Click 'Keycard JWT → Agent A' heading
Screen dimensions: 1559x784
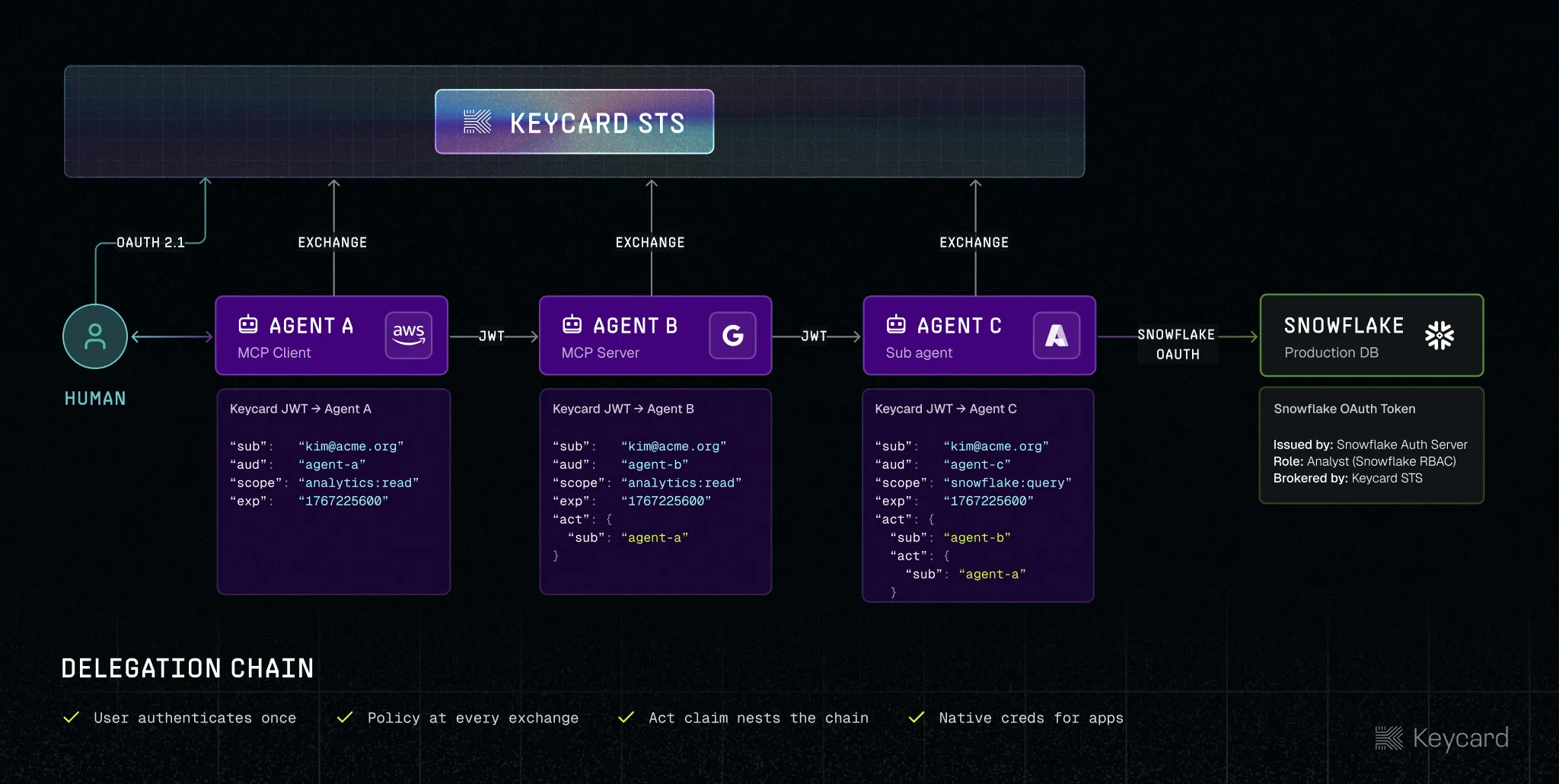click(301, 409)
